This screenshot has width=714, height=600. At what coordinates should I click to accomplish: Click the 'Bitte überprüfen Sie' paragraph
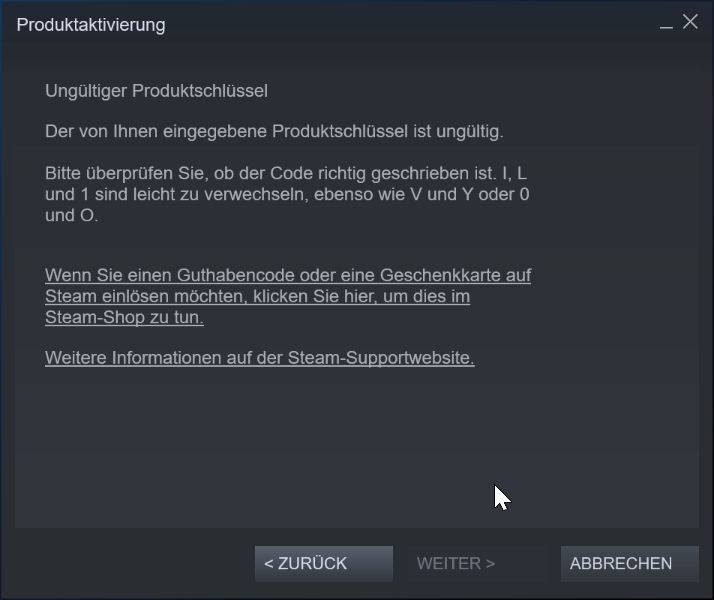[287, 194]
